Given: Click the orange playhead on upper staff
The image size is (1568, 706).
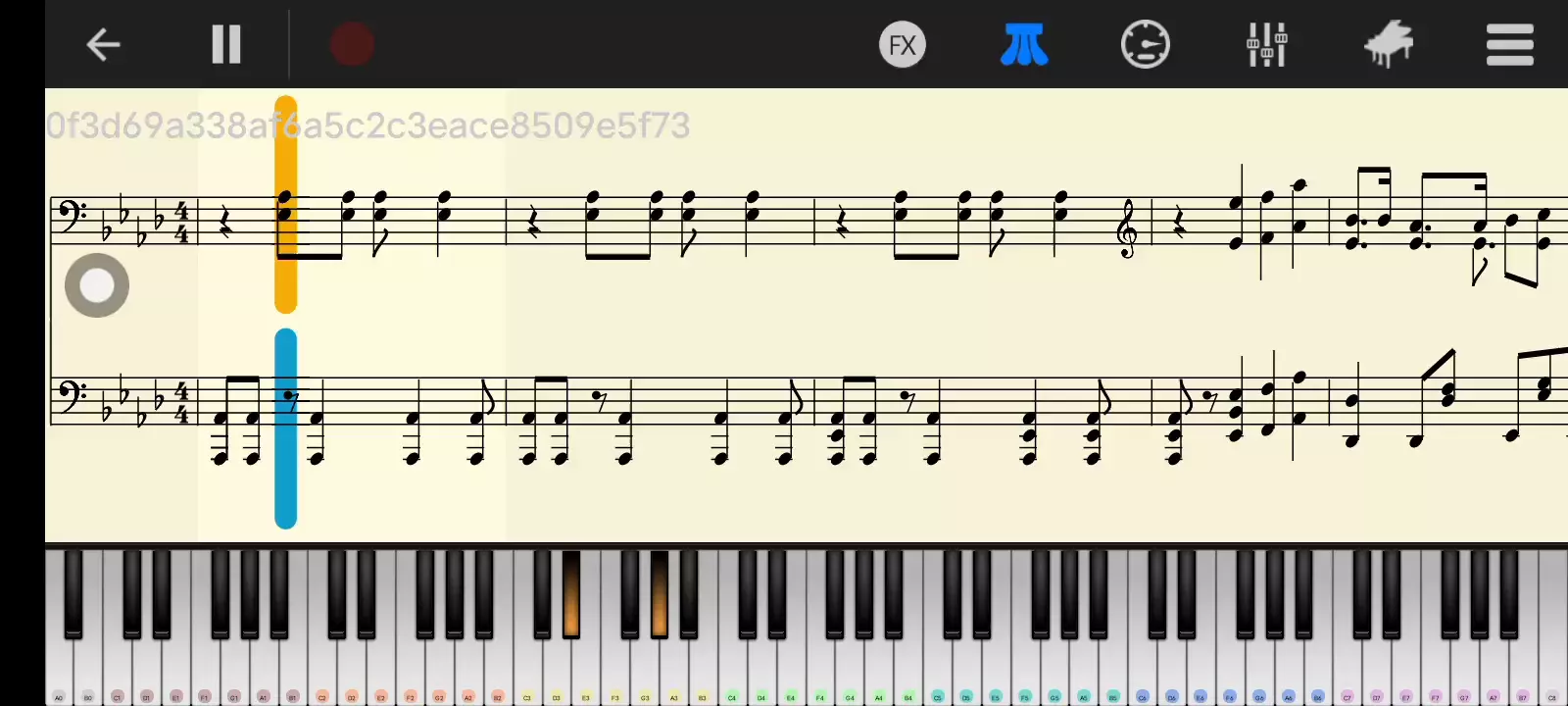Looking at the screenshot, I should [x=285, y=204].
